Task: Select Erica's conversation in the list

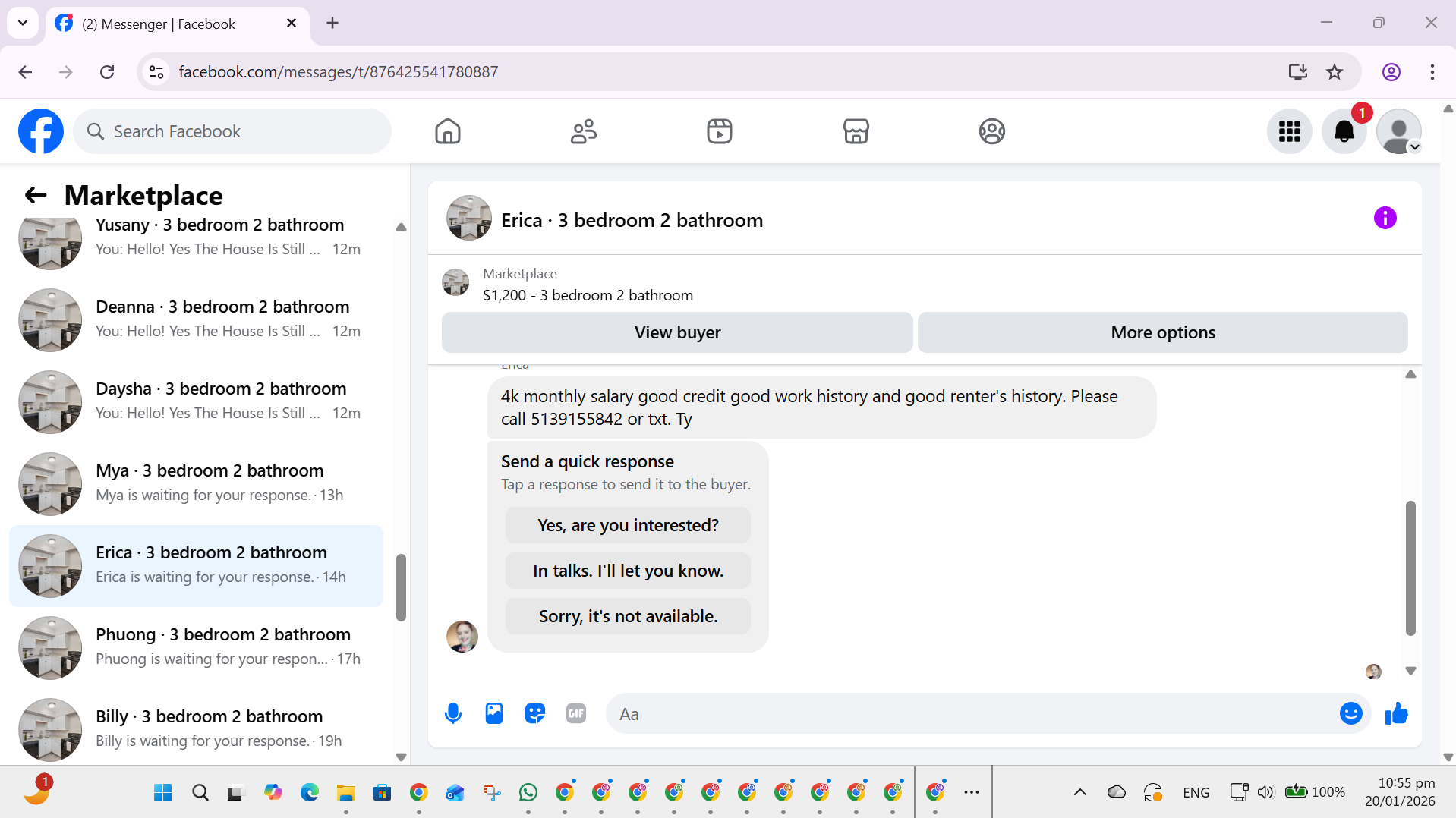Action: (196, 565)
